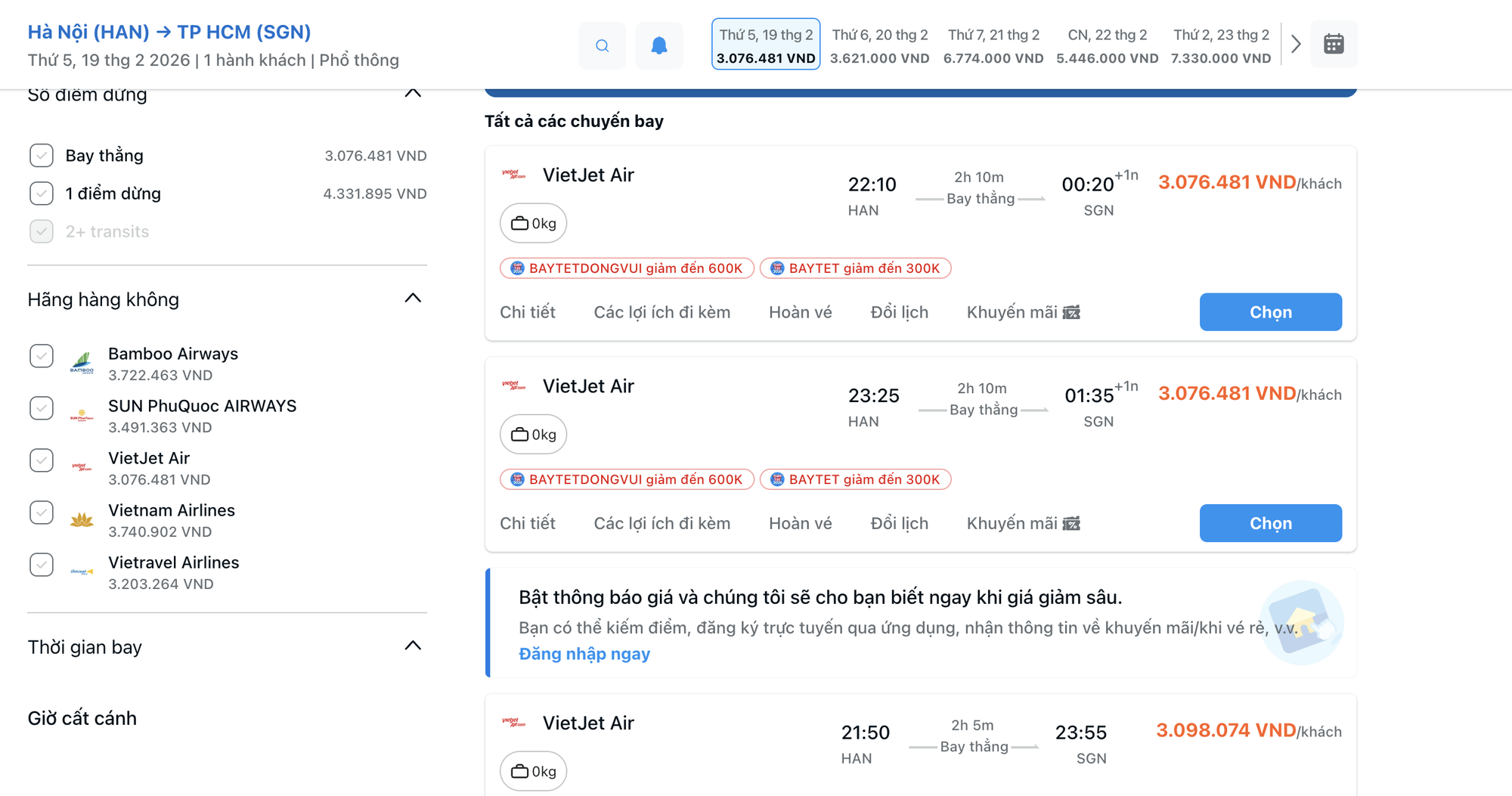Image resolution: width=1512 pixels, height=796 pixels.
Task: Check the Bay thẳng filter
Action: (42, 156)
